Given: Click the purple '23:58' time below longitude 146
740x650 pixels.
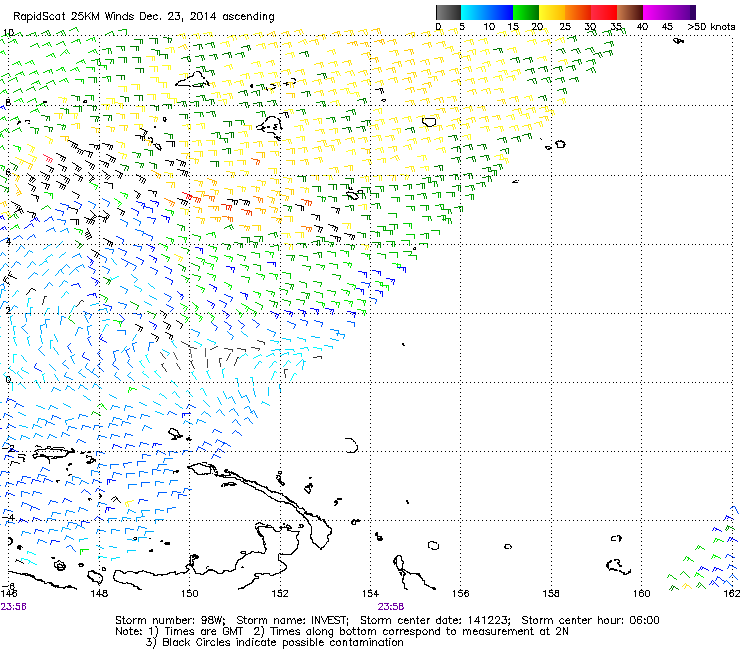Looking at the screenshot, I should point(13,607).
